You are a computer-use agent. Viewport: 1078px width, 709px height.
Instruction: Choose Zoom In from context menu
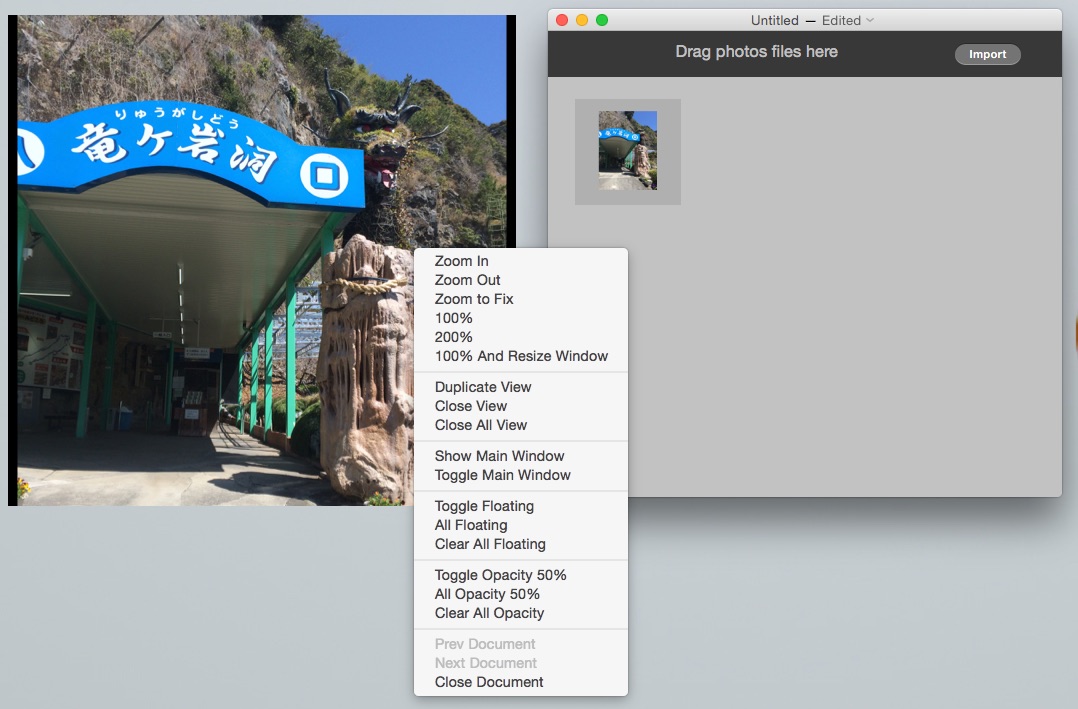(x=520, y=261)
